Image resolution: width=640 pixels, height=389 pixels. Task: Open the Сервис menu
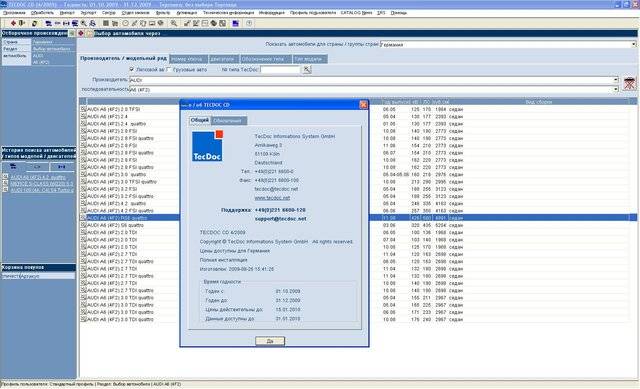109,13
